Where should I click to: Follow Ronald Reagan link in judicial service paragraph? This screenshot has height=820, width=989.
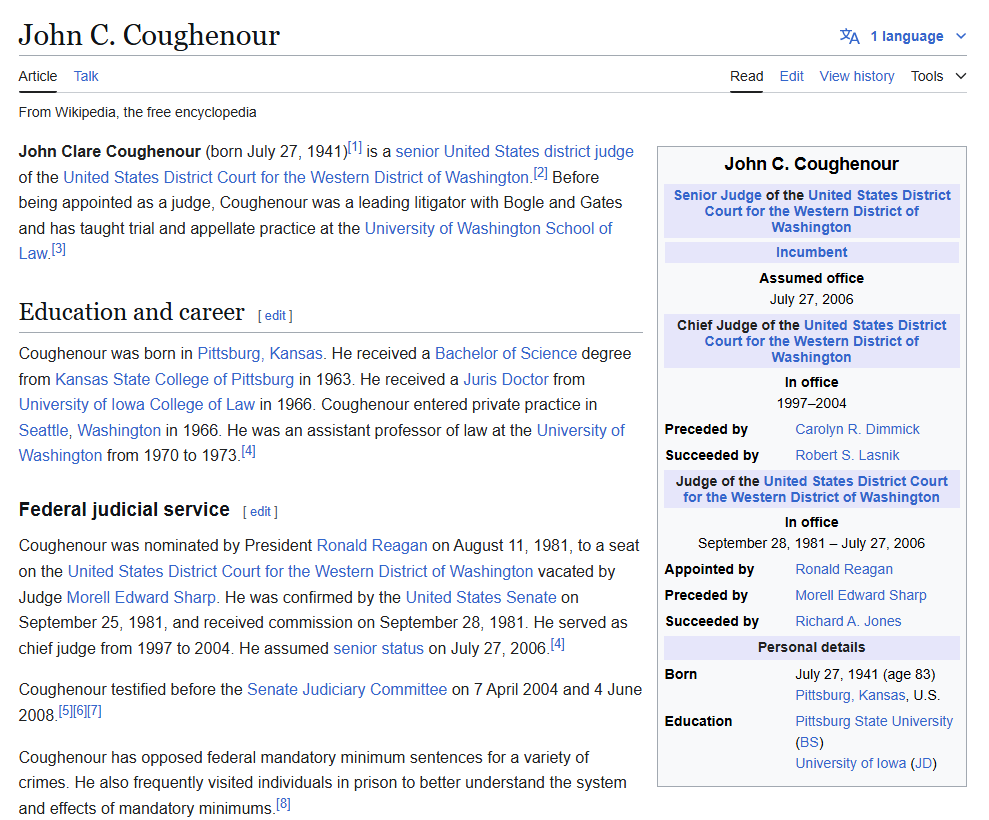pos(372,545)
